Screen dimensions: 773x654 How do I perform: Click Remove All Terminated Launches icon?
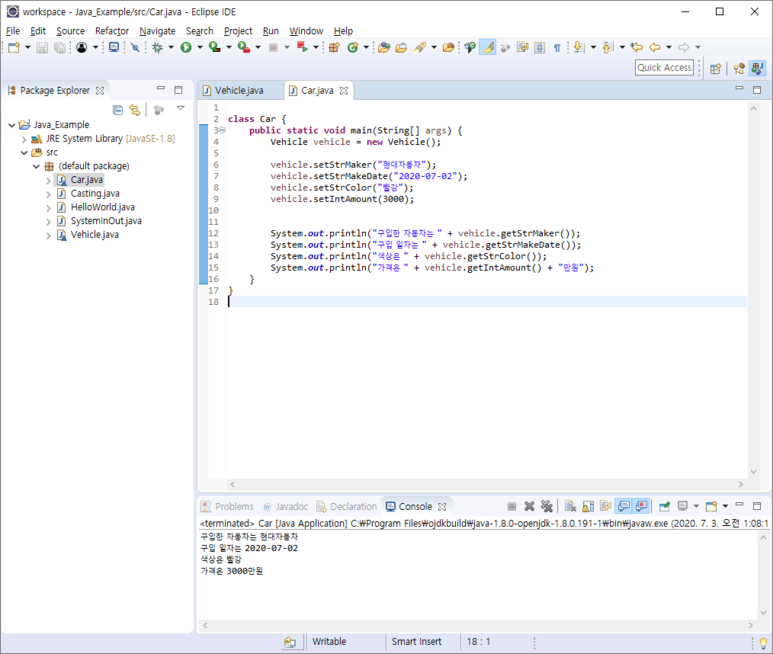click(547, 506)
